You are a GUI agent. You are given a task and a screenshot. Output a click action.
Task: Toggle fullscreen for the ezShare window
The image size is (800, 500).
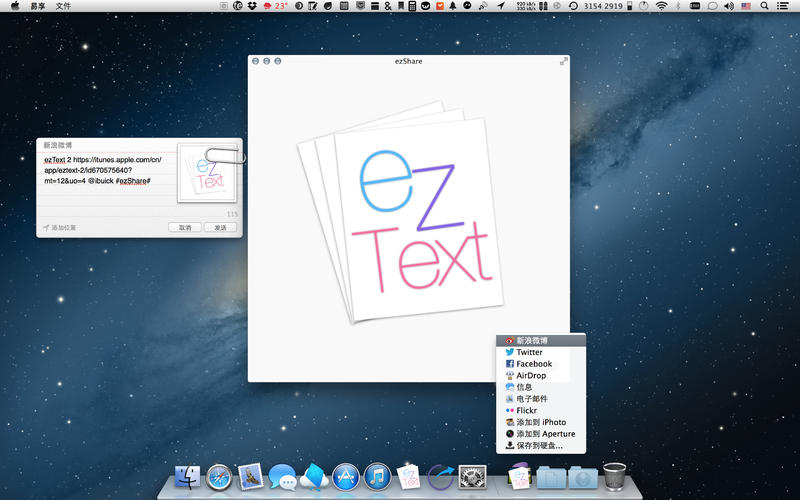click(x=563, y=61)
